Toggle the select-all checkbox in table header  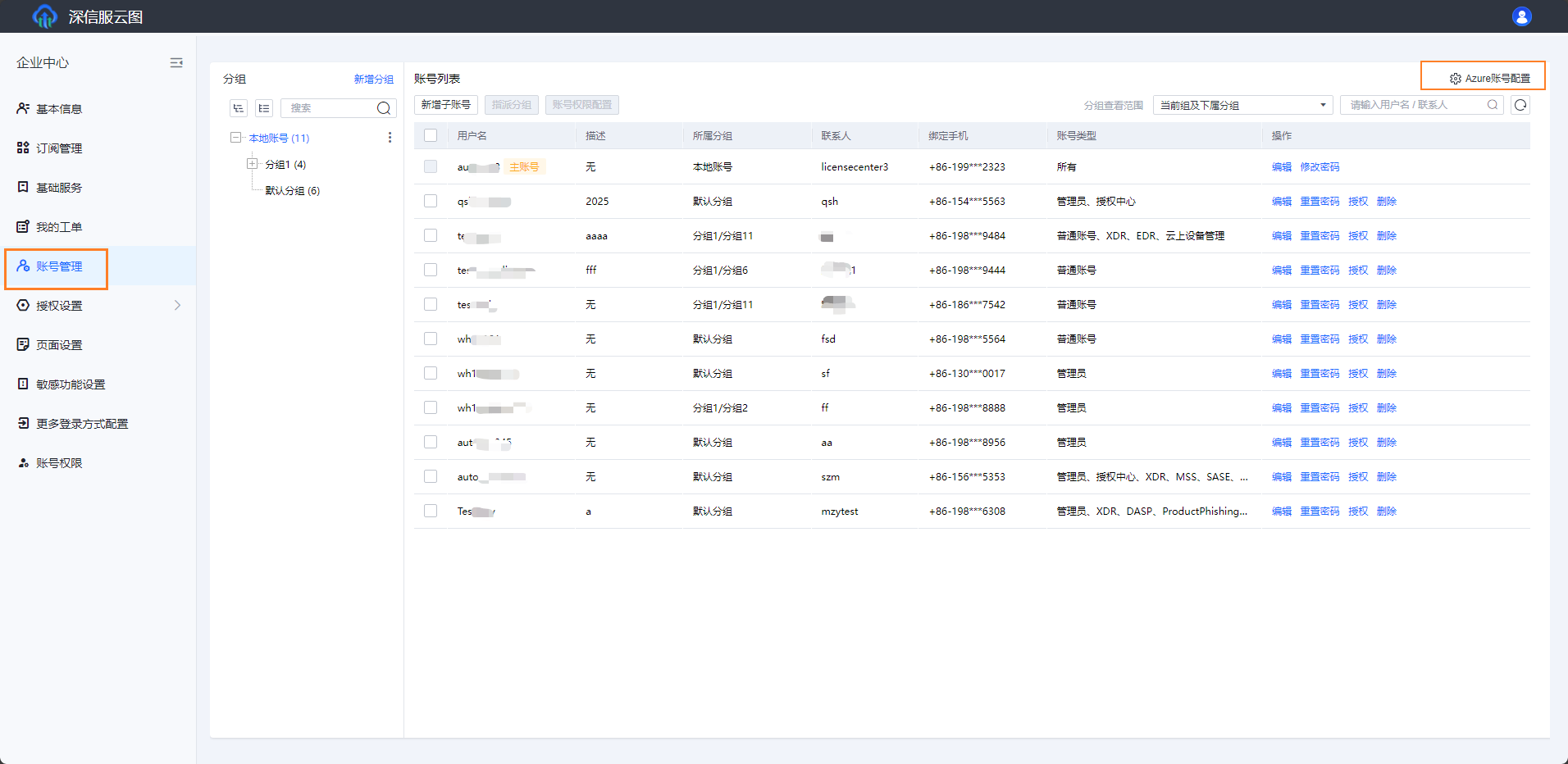click(431, 135)
